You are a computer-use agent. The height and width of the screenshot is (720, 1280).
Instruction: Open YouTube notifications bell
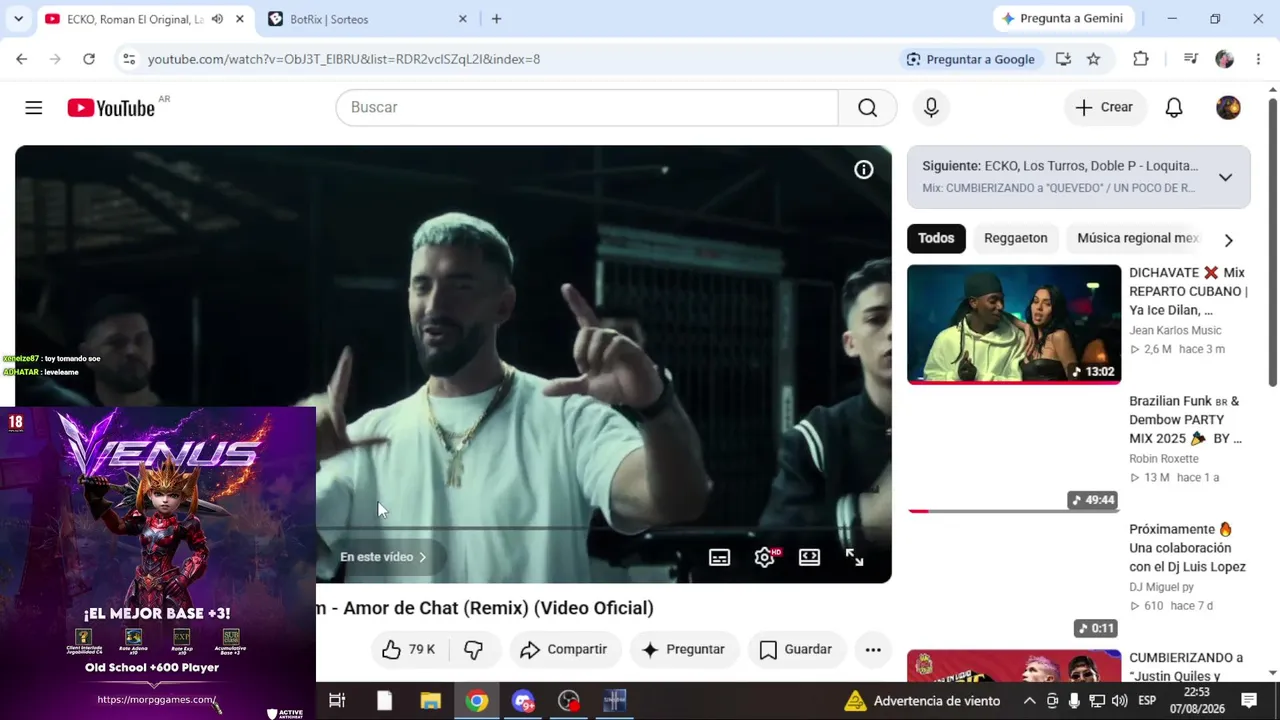pos(1174,108)
